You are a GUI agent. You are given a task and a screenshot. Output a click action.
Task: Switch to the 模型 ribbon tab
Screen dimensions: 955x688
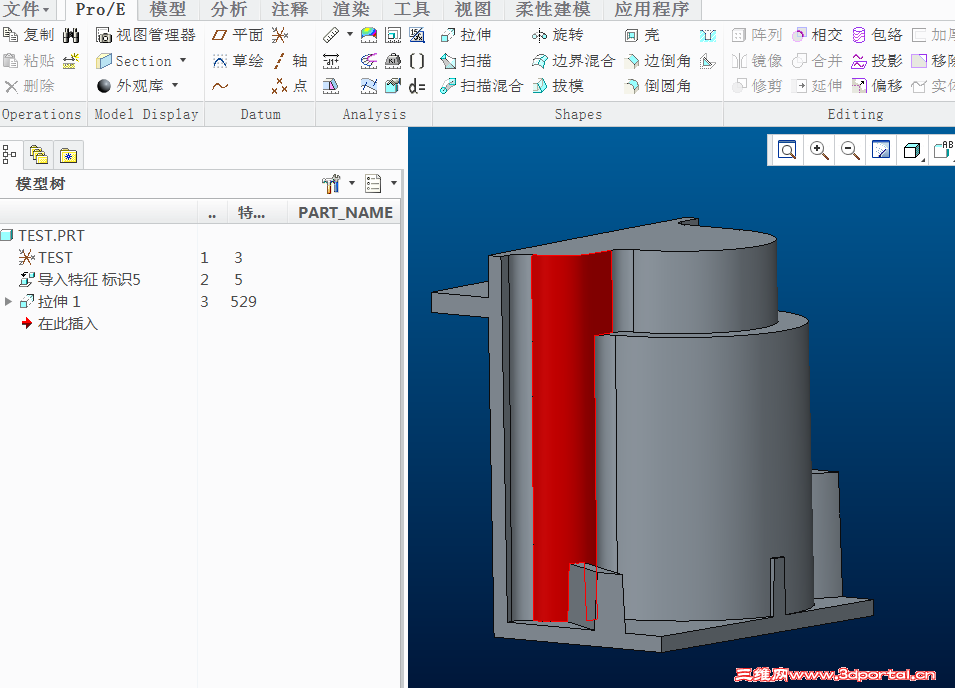click(167, 9)
